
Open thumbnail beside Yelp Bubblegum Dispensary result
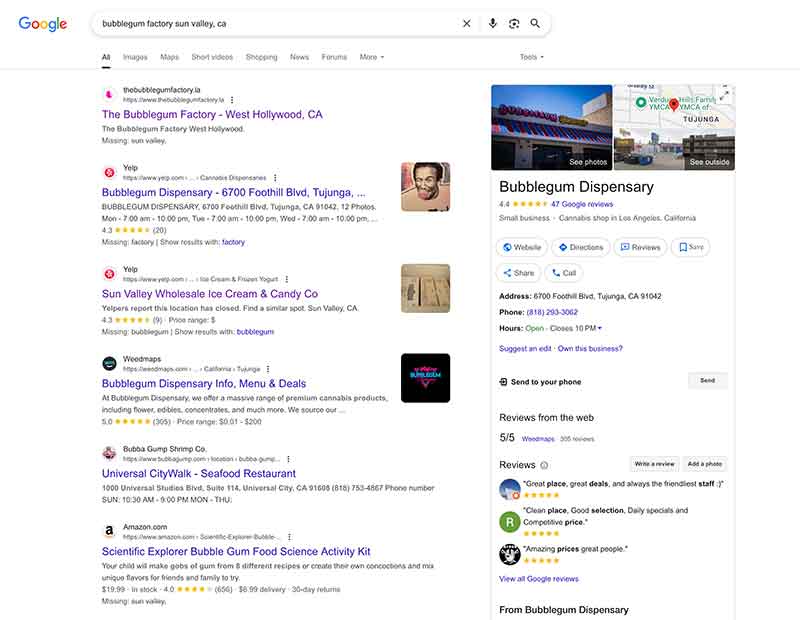pos(426,187)
